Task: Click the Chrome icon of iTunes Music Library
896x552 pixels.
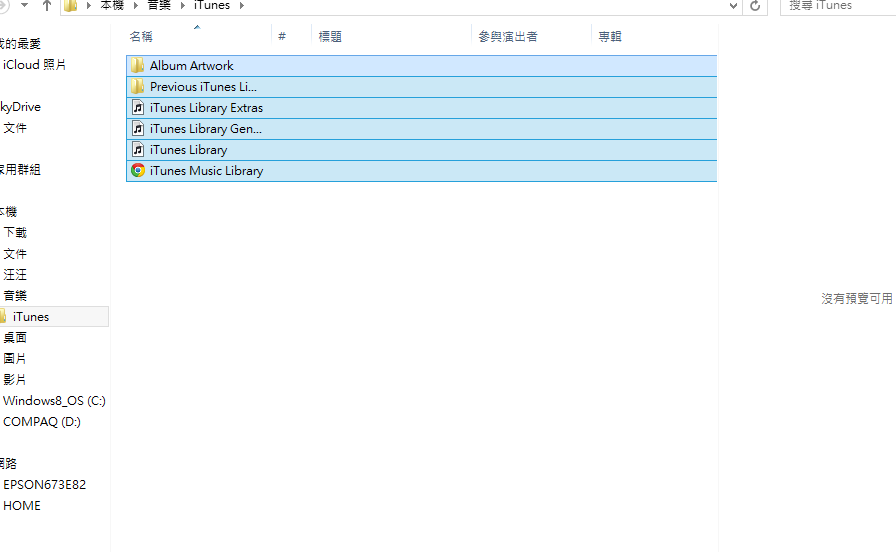Action: [138, 170]
